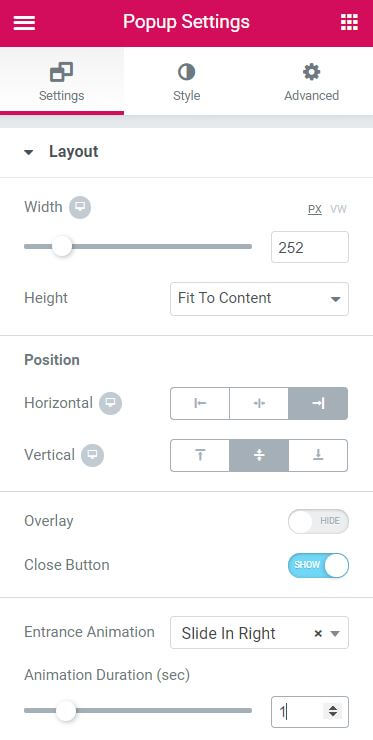Screen dimensions: 373x740
Task: Align popup vertically to the top
Action: (200, 455)
